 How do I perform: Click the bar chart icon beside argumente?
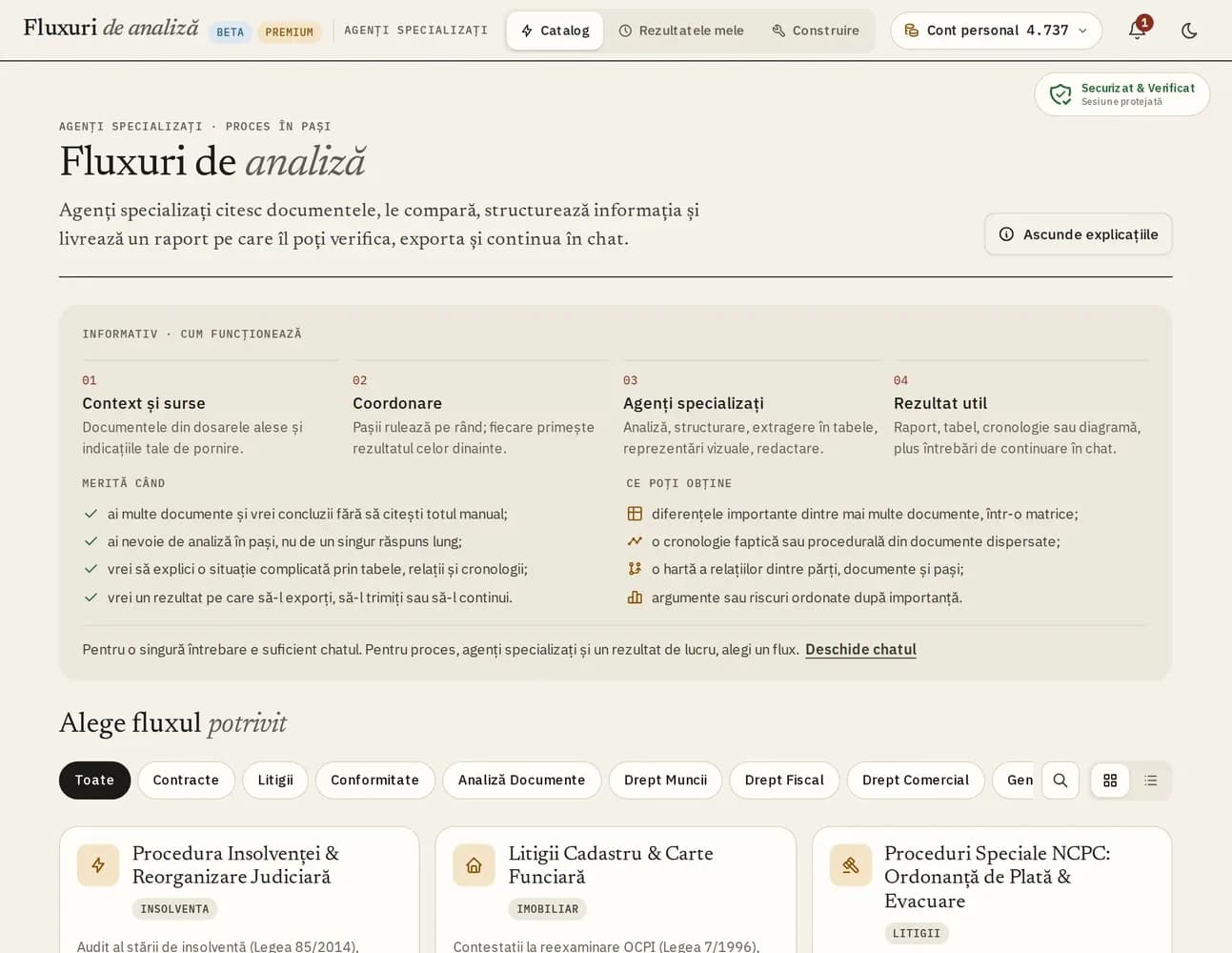pos(635,598)
